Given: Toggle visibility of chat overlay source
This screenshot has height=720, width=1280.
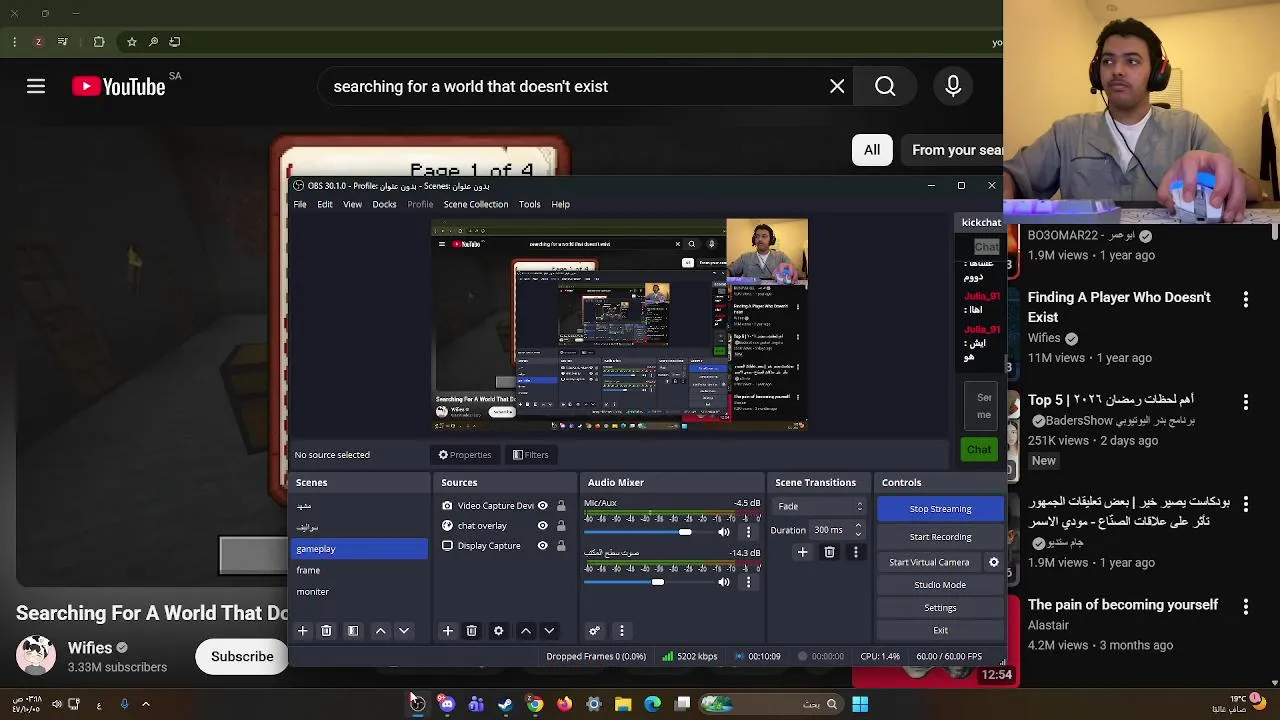Looking at the screenshot, I should pos(543,526).
